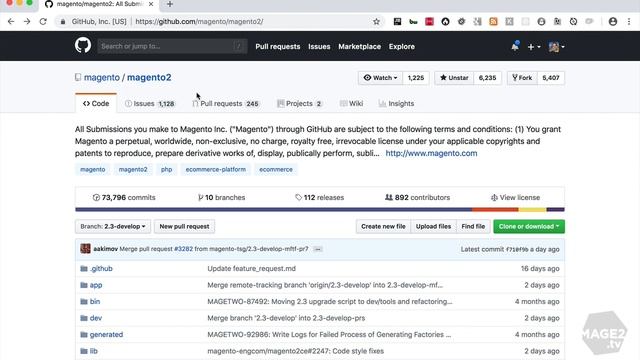Focus the Search or jump to field
The image size is (640, 360).
172,46
